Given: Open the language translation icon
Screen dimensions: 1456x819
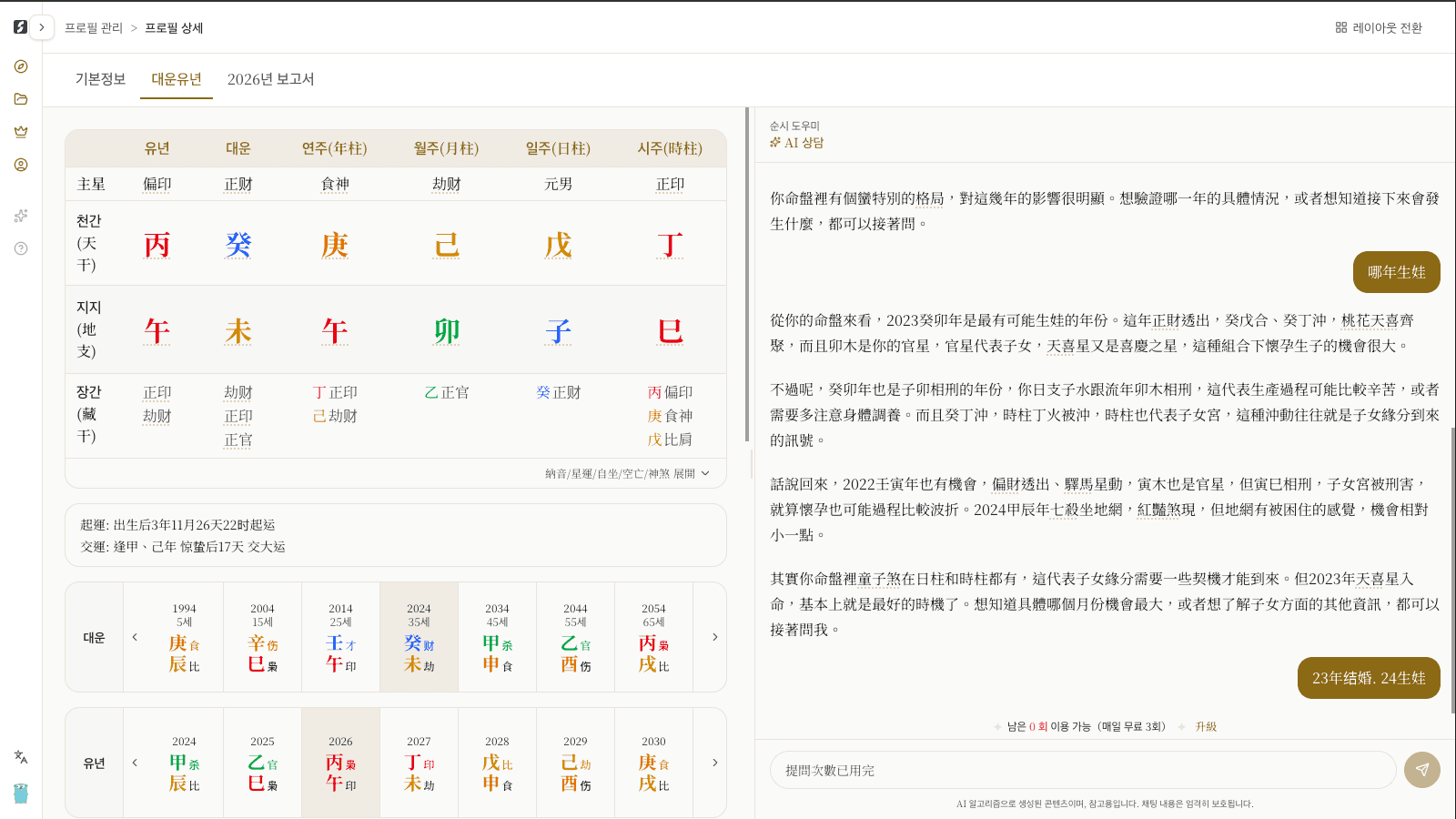Looking at the screenshot, I should click(21, 756).
